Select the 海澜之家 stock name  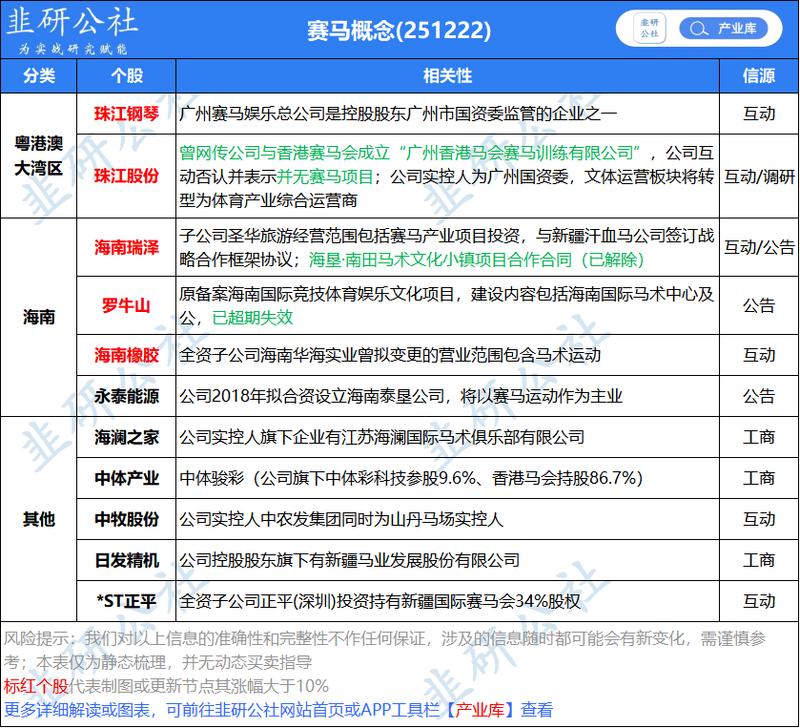126,436
